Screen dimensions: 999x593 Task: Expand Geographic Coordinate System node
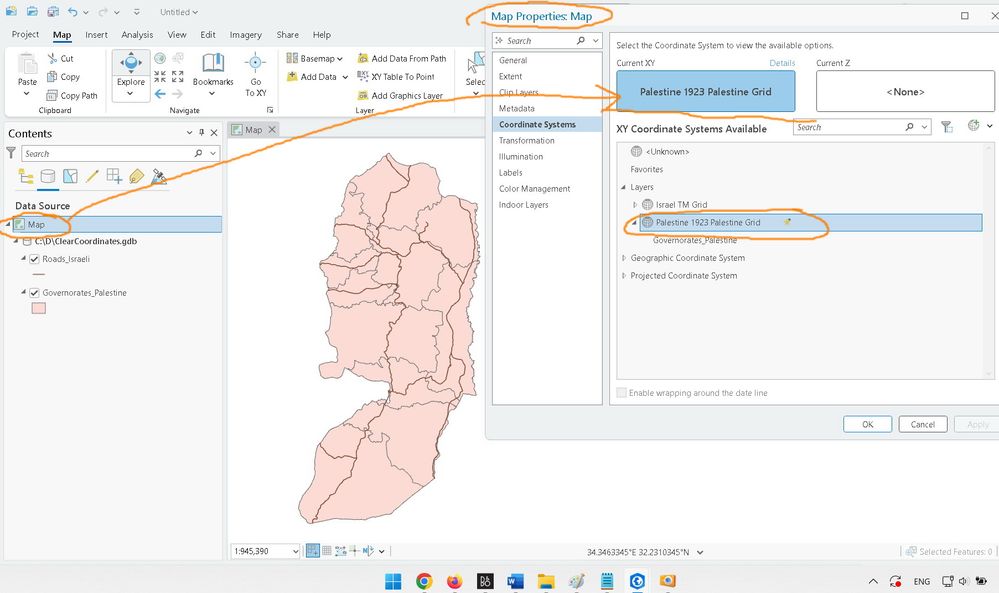624,258
